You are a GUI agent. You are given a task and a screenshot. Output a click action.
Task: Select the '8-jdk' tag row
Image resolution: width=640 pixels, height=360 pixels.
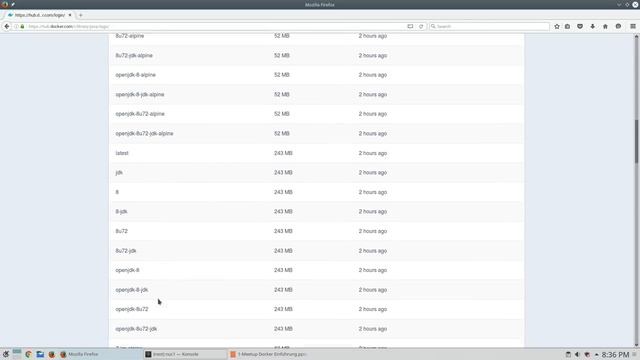tap(316, 212)
